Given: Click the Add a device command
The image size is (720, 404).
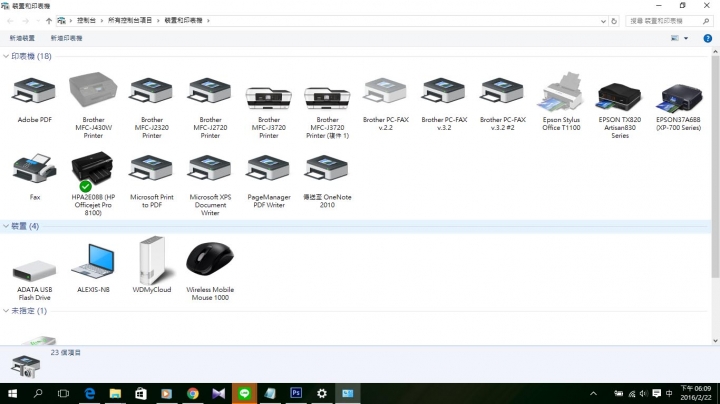Looking at the screenshot, I should click(22, 38).
